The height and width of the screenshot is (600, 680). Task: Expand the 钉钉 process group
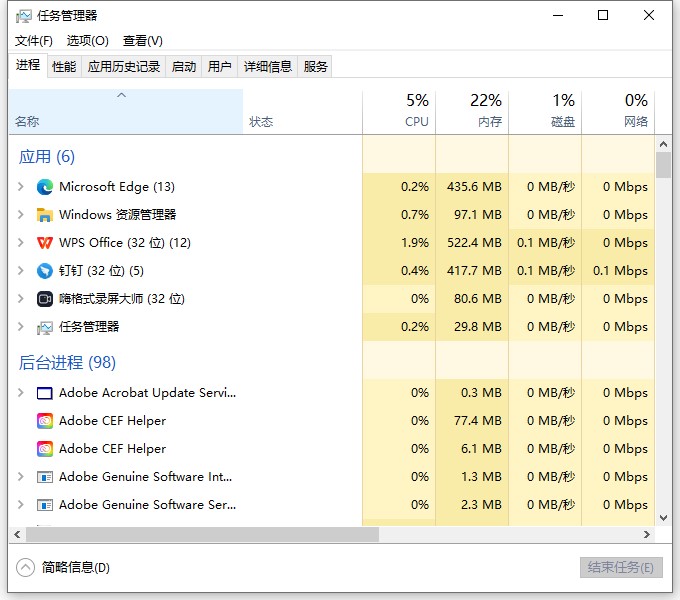pyautogui.click(x=20, y=271)
